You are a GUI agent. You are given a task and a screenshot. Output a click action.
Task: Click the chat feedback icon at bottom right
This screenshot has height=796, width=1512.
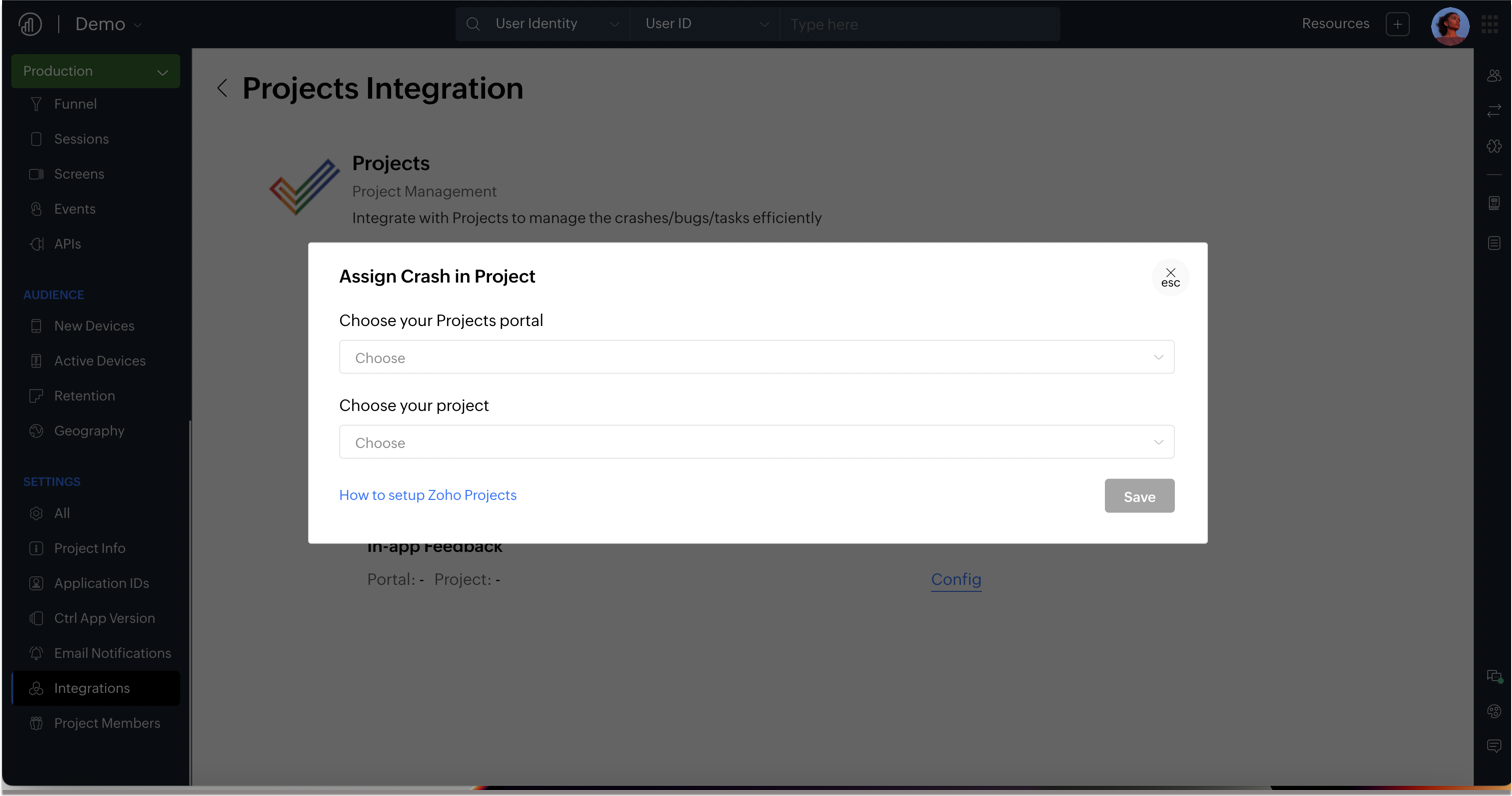coord(1494,746)
